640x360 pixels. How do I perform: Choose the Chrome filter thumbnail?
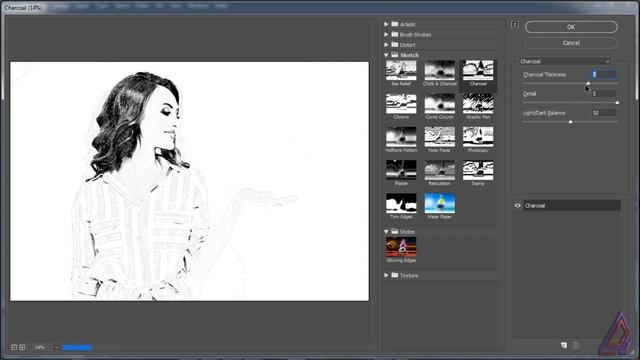click(x=401, y=104)
